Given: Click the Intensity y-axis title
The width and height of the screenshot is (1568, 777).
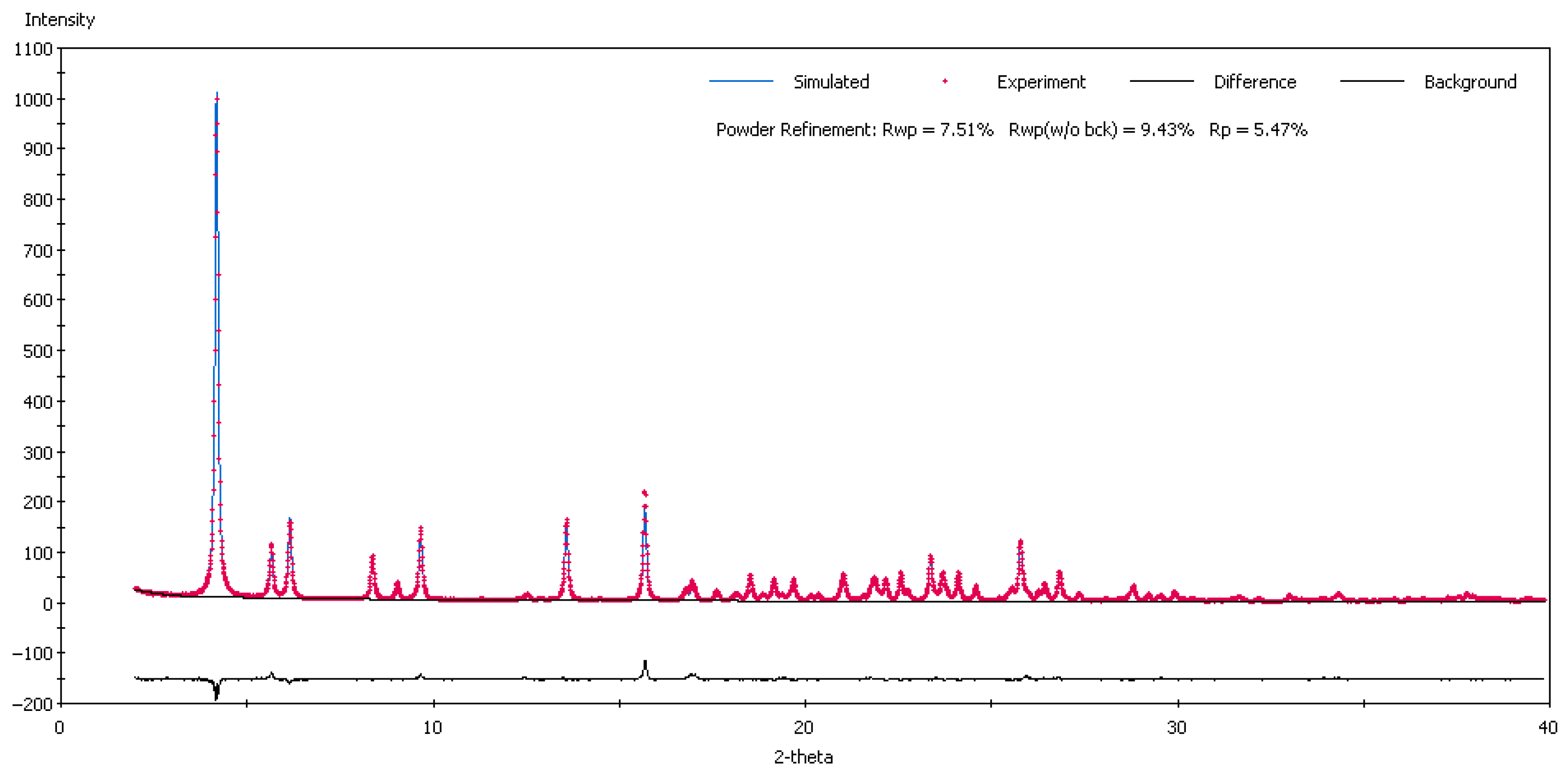Looking at the screenshot, I should pos(59,20).
